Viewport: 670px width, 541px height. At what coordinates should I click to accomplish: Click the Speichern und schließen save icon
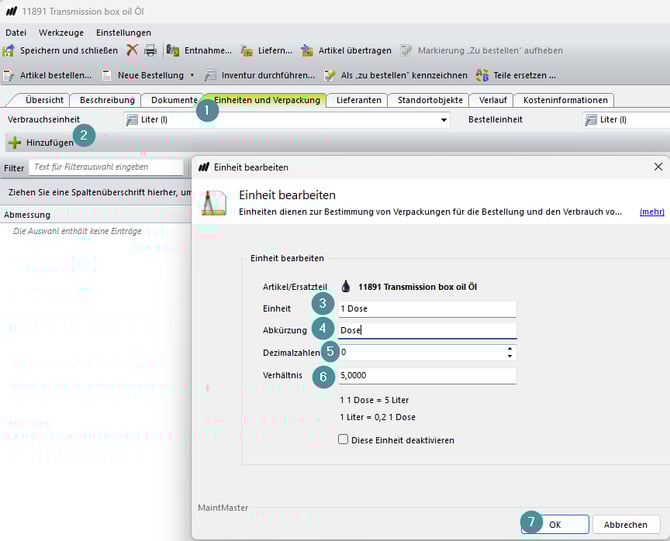click(x=9, y=50)
